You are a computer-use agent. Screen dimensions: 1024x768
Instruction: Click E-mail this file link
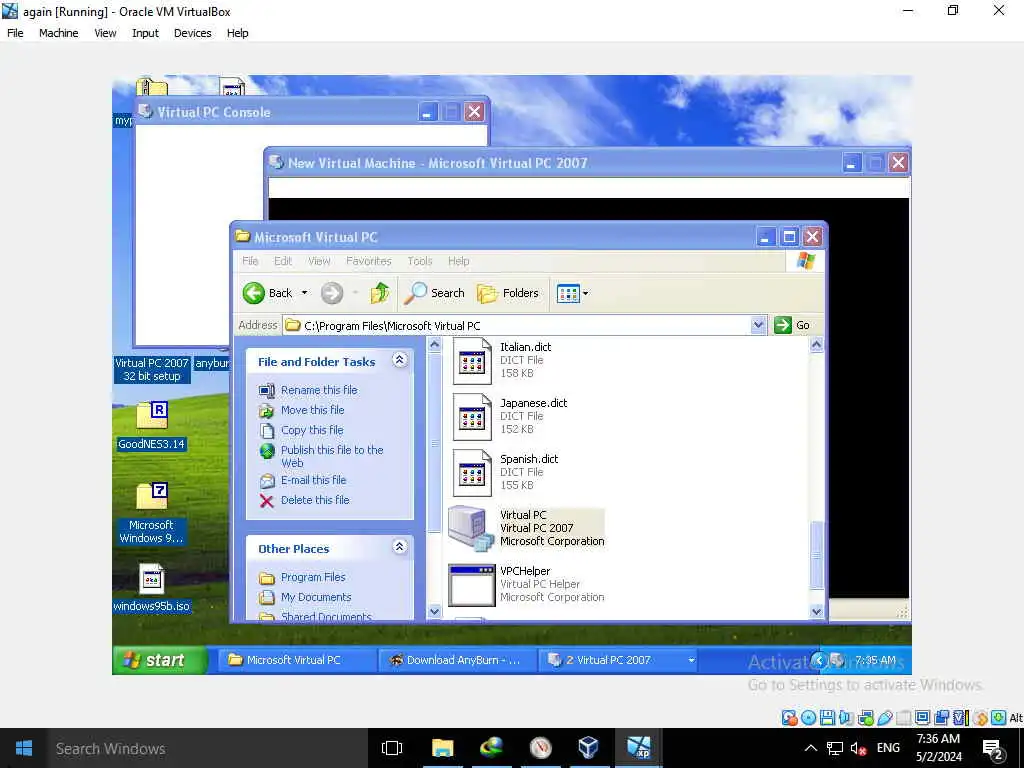click(x=313, y=480)
